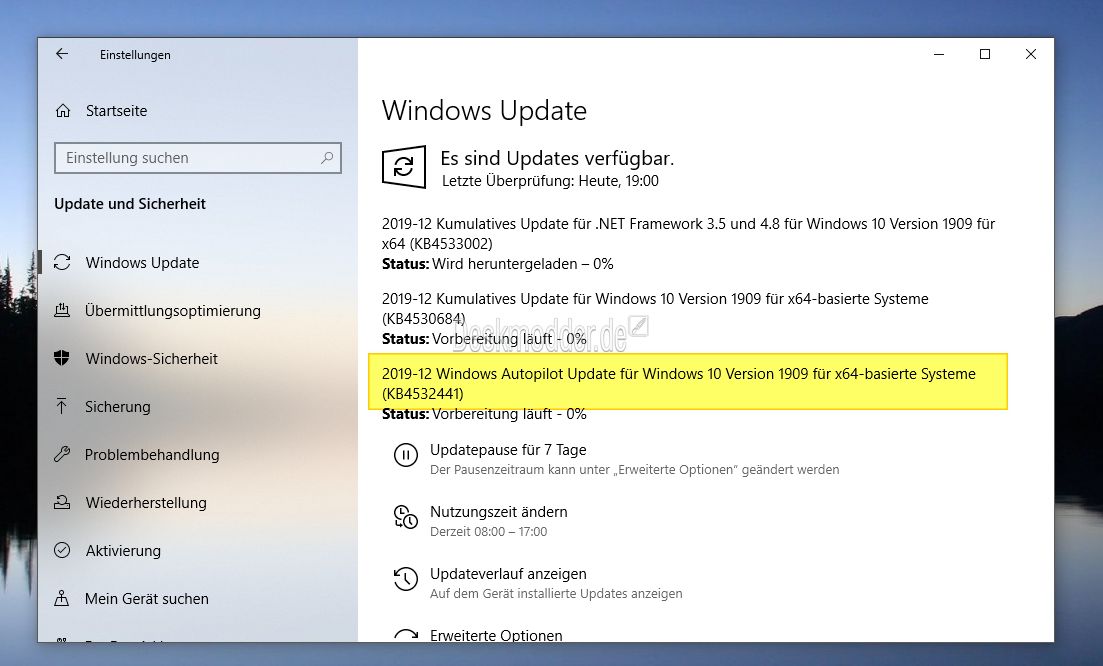Close the Einstellungen window
The height and width of the screenshot is (666, 1103).
(x=1031, y=54)
